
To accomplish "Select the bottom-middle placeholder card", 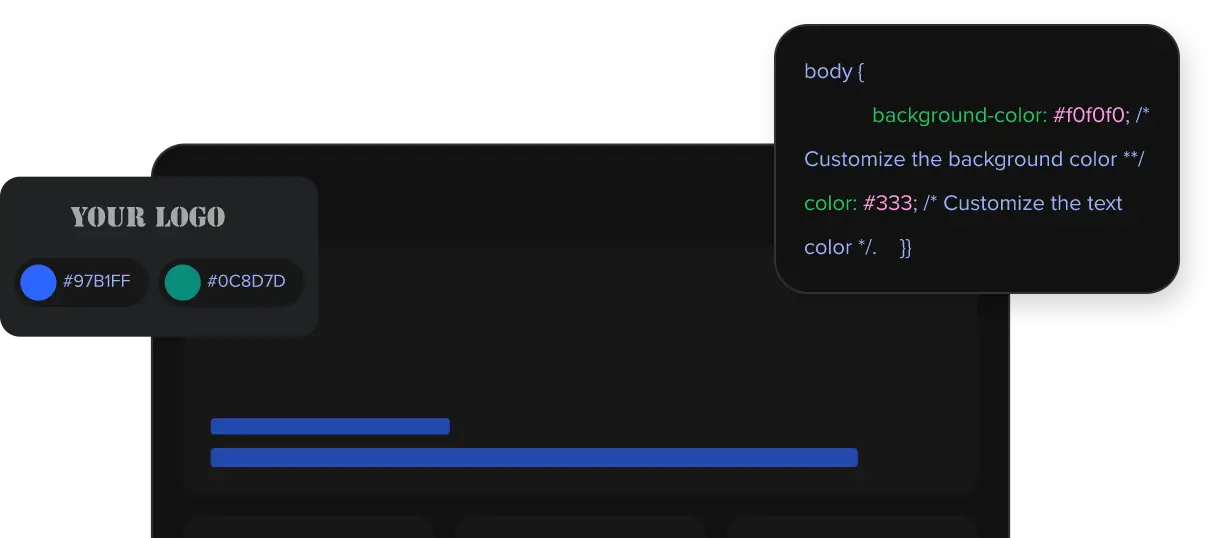I will tap(580, 527).
